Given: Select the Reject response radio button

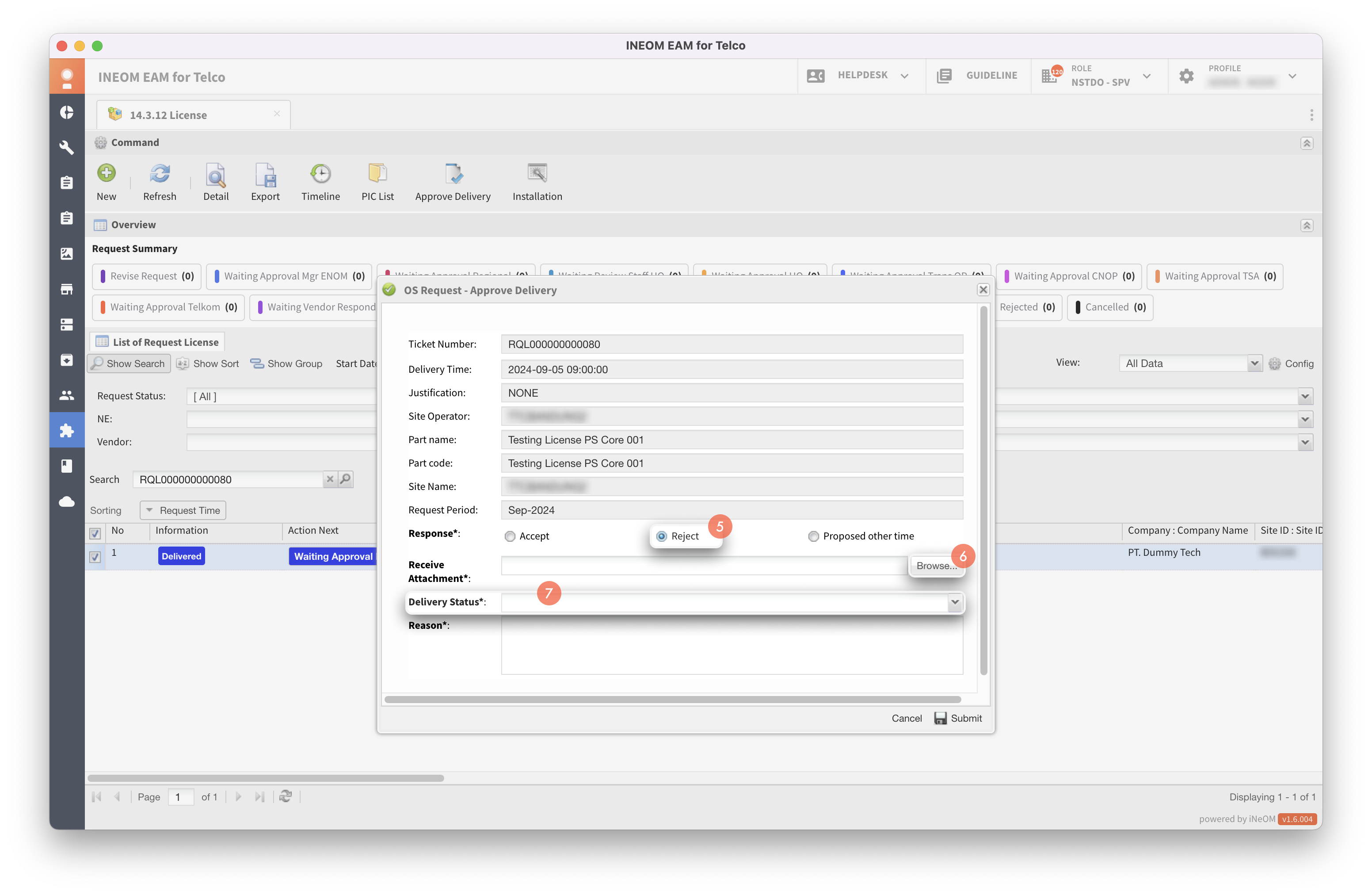Looking at the screenshot, I should click(x=661, y=536).
